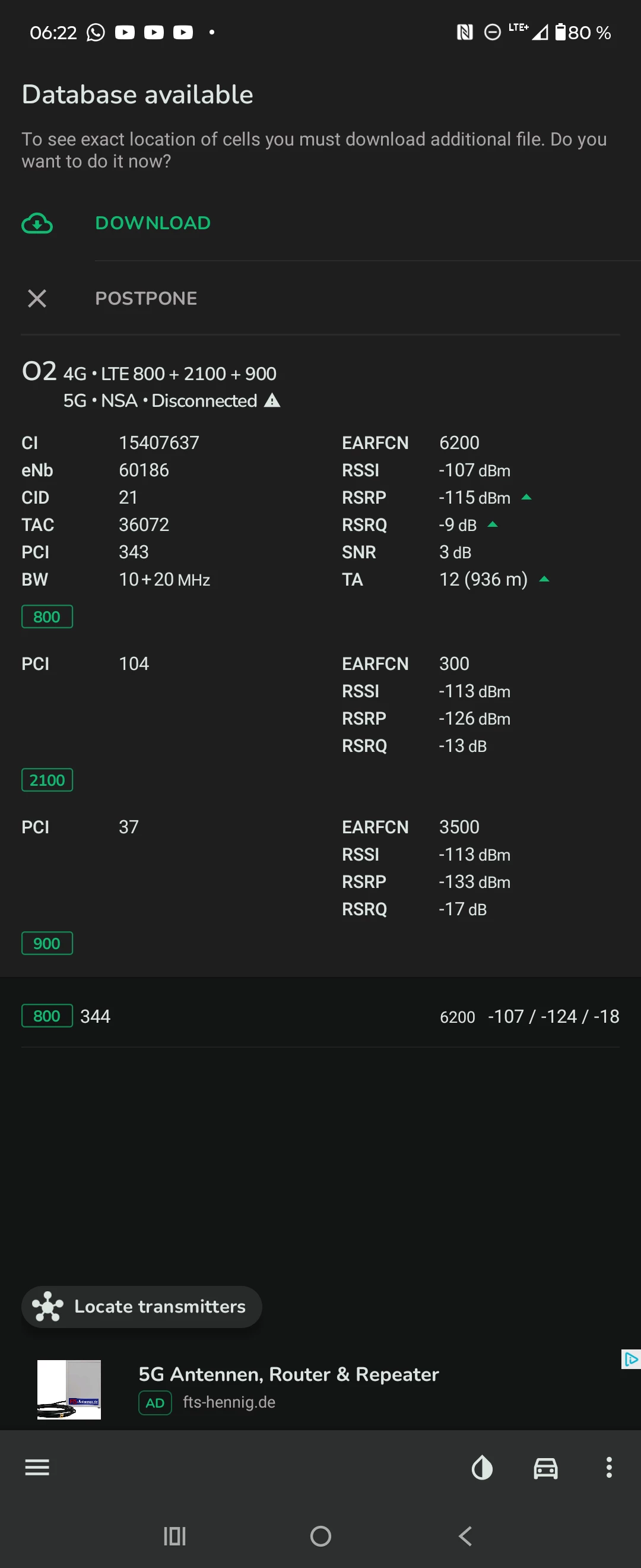The width and height of the screenshot is (641, 1568).
Task: Open the hamburger menu in bottom bar
Action: coord(37,1468)
